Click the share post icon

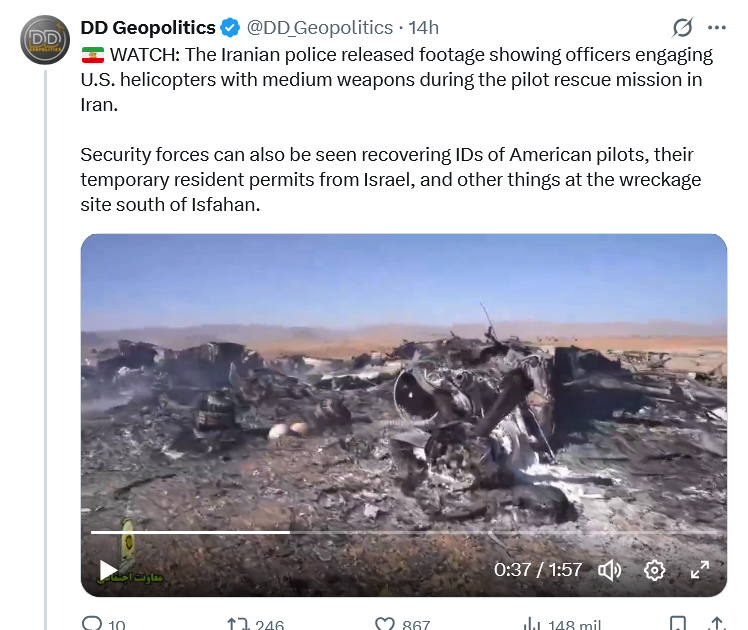(x=717, y=623)
